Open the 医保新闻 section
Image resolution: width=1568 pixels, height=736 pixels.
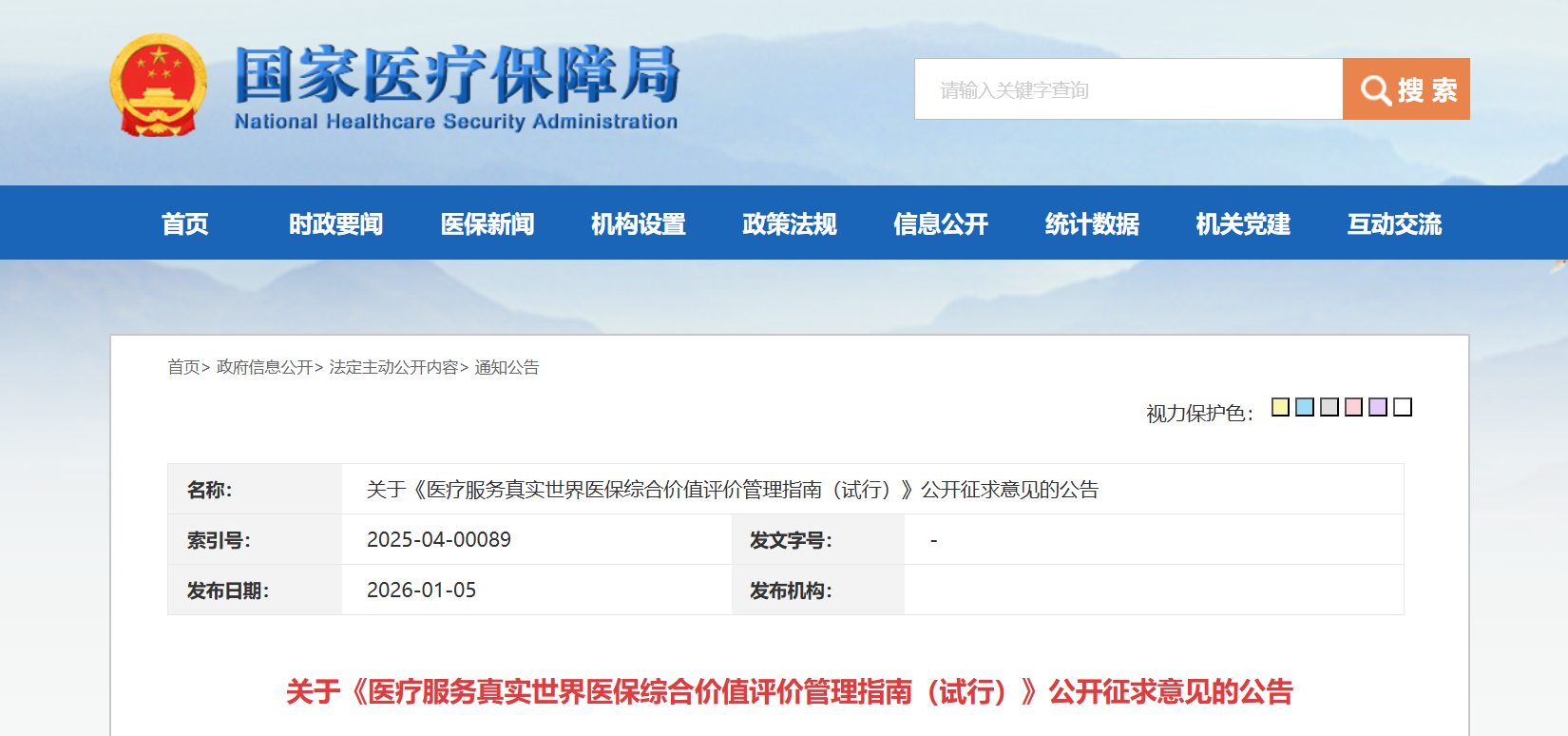488,223
